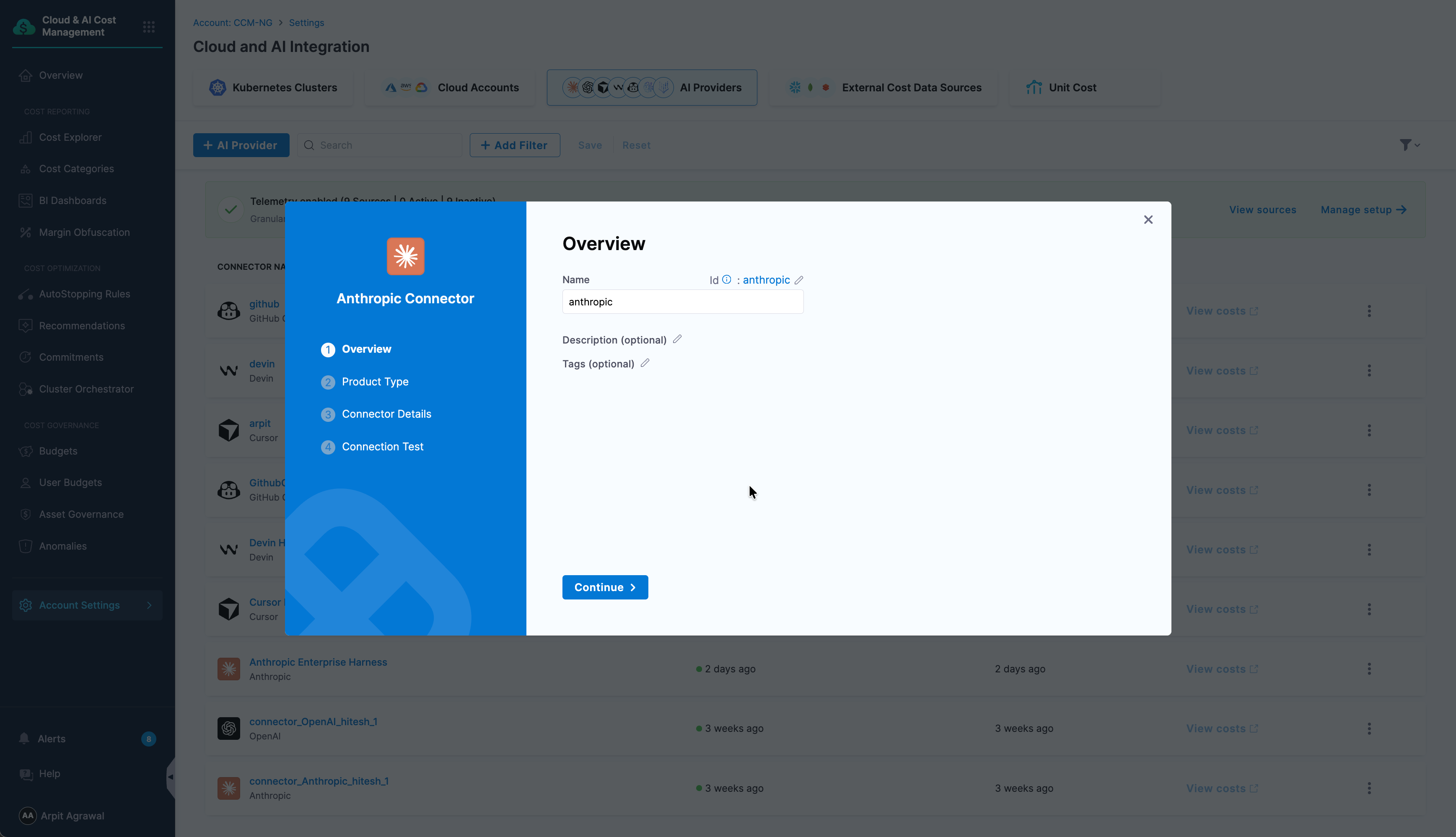Open connector_OpenAI_hitesh_1 connector
This screenshot has height=837, width=1456.
tap(313, 721)
